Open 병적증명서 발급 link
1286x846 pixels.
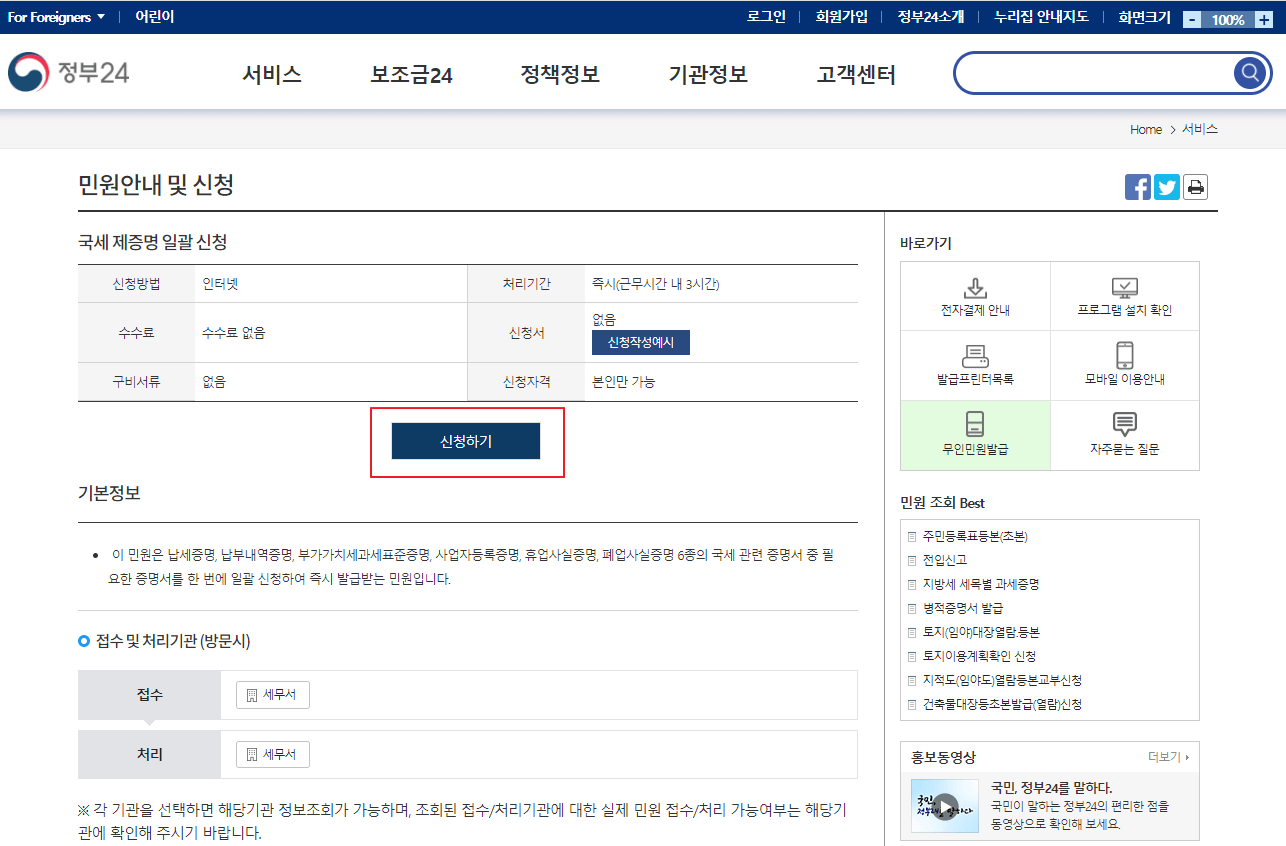point(963,608)
